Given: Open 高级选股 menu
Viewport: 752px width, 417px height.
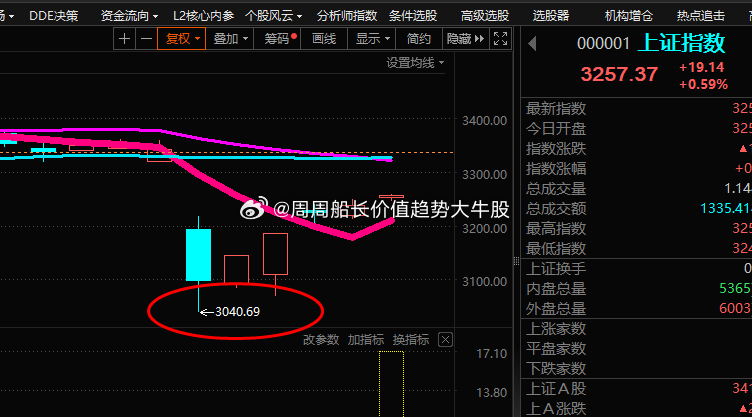Looking at the screenshot, I should click(x=485, y=16).
